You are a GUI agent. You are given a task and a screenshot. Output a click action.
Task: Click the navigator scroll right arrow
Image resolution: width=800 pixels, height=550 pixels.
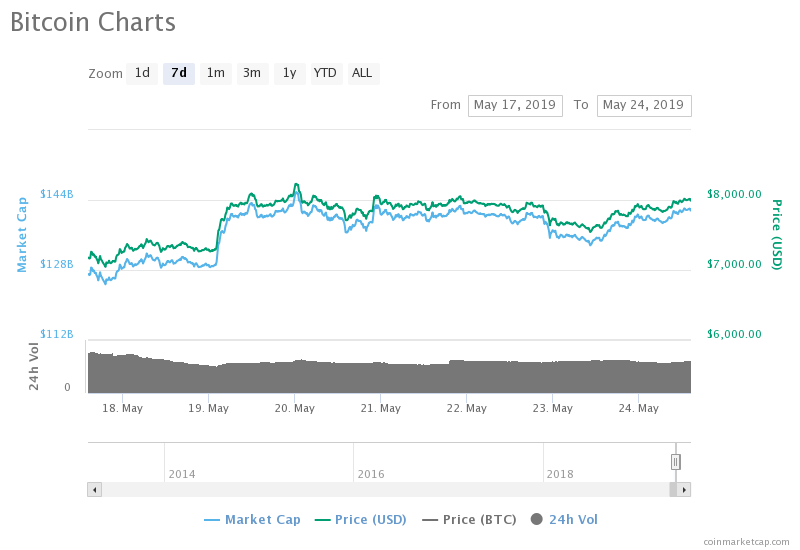pos(684,490)
